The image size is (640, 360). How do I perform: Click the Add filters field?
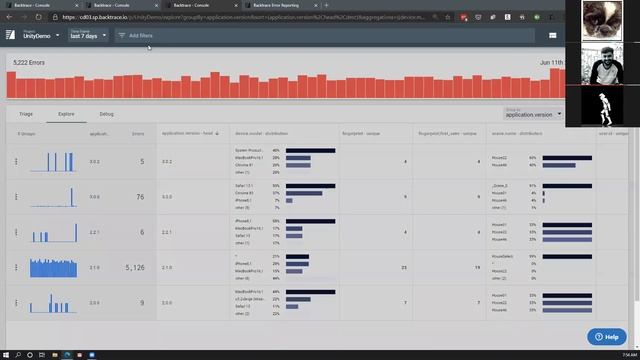point(324,36)
